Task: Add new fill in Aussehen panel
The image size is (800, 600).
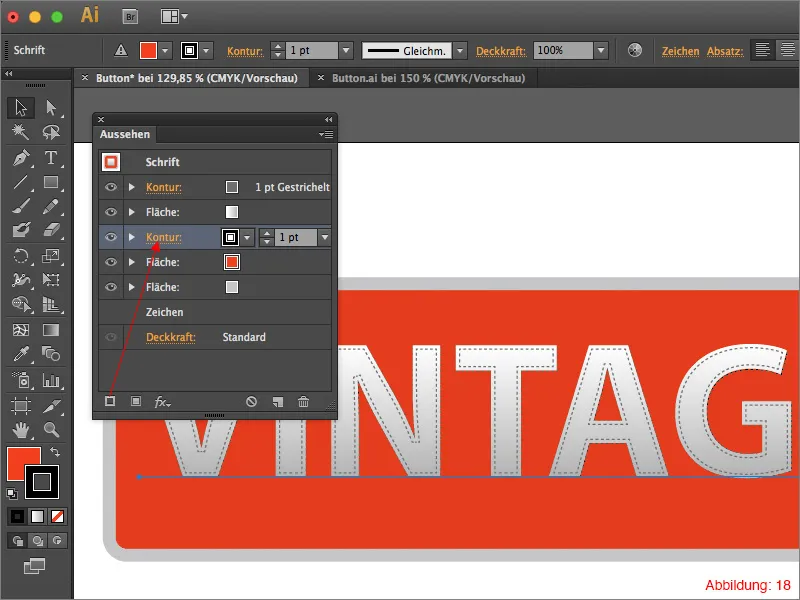Action: tap(136, 402)
